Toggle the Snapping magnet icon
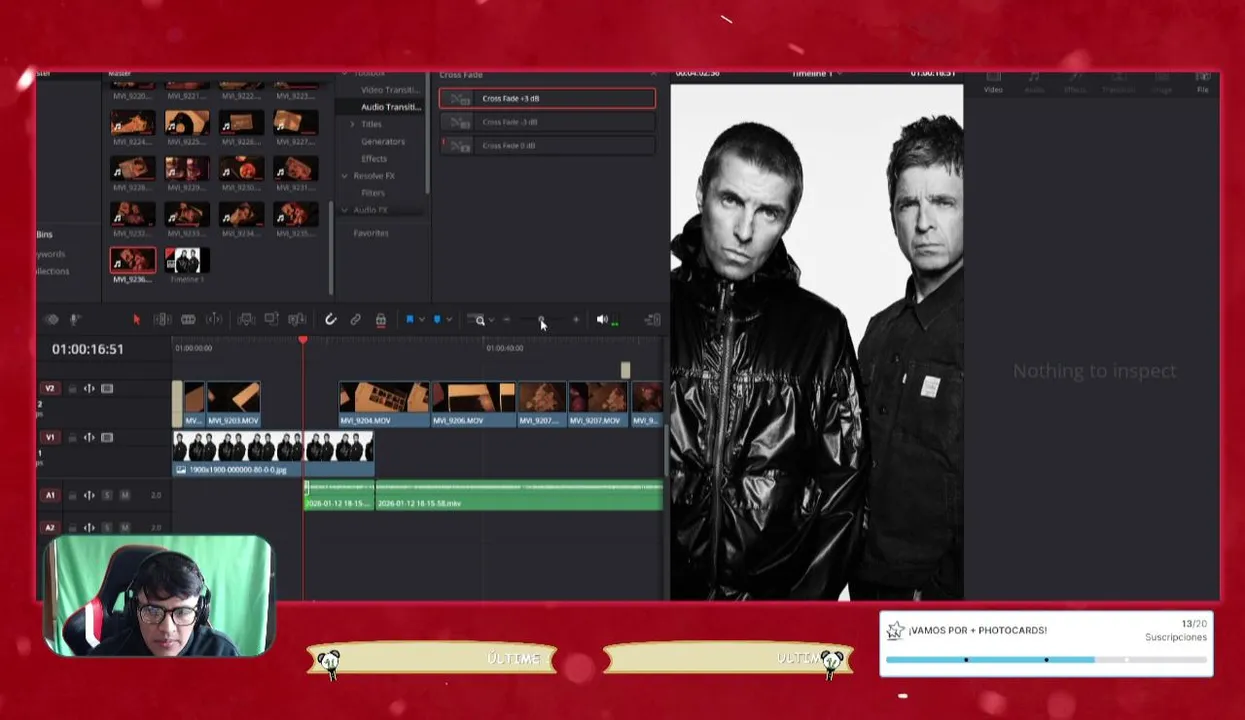This screenshot has width=1245, height=720. click(x=330, y=320)
